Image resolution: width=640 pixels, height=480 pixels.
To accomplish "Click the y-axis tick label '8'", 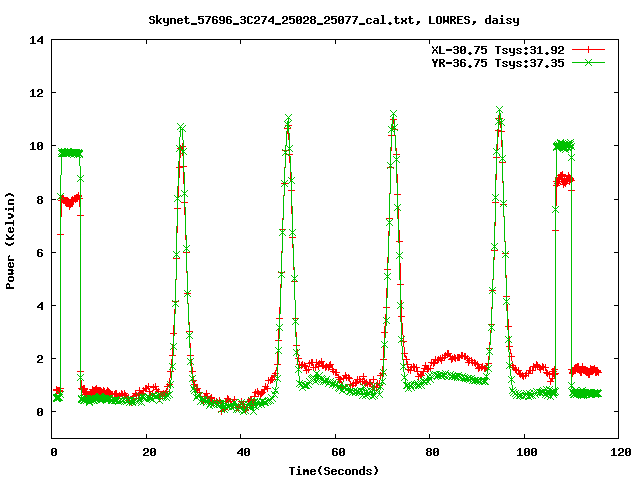I will pos(40,200).
